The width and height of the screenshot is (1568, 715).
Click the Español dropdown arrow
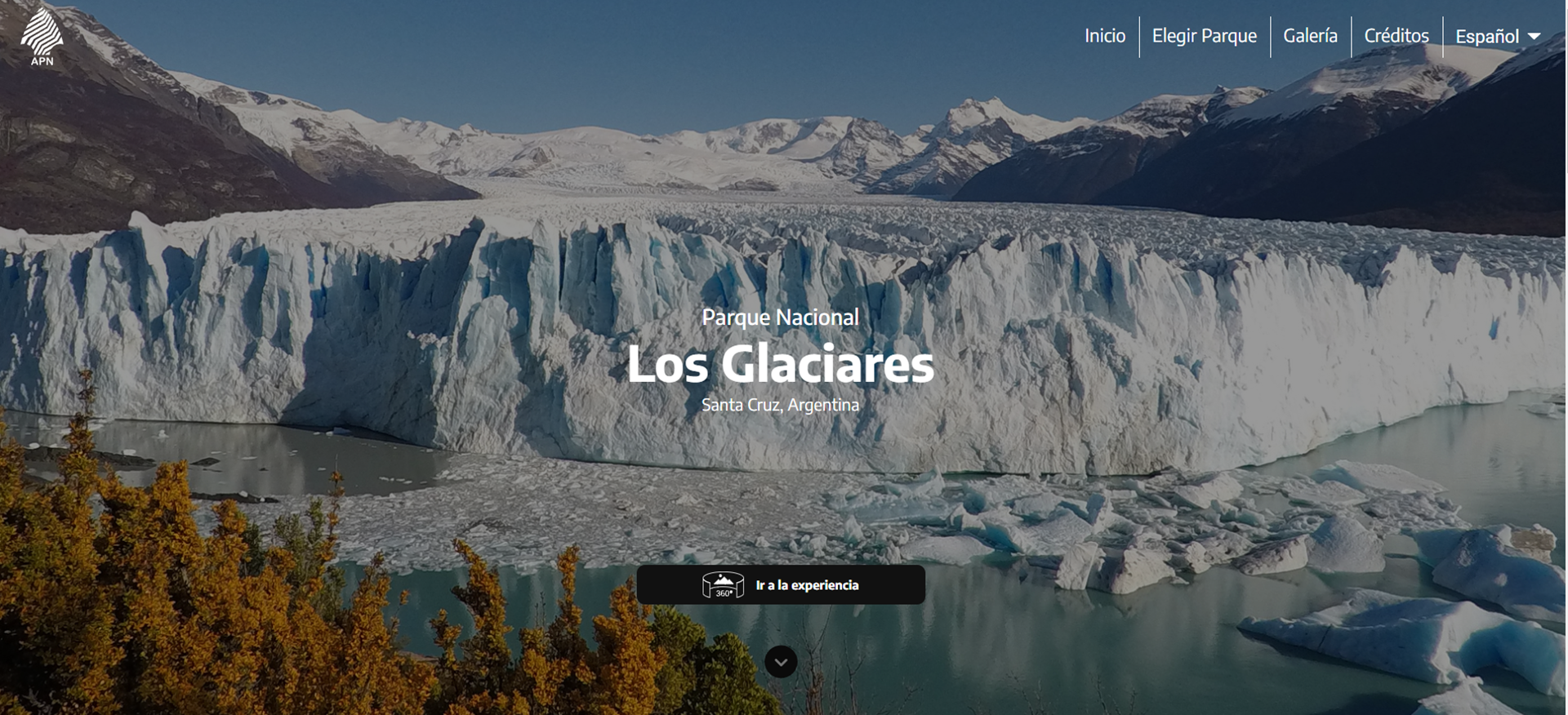point(1534,37)
